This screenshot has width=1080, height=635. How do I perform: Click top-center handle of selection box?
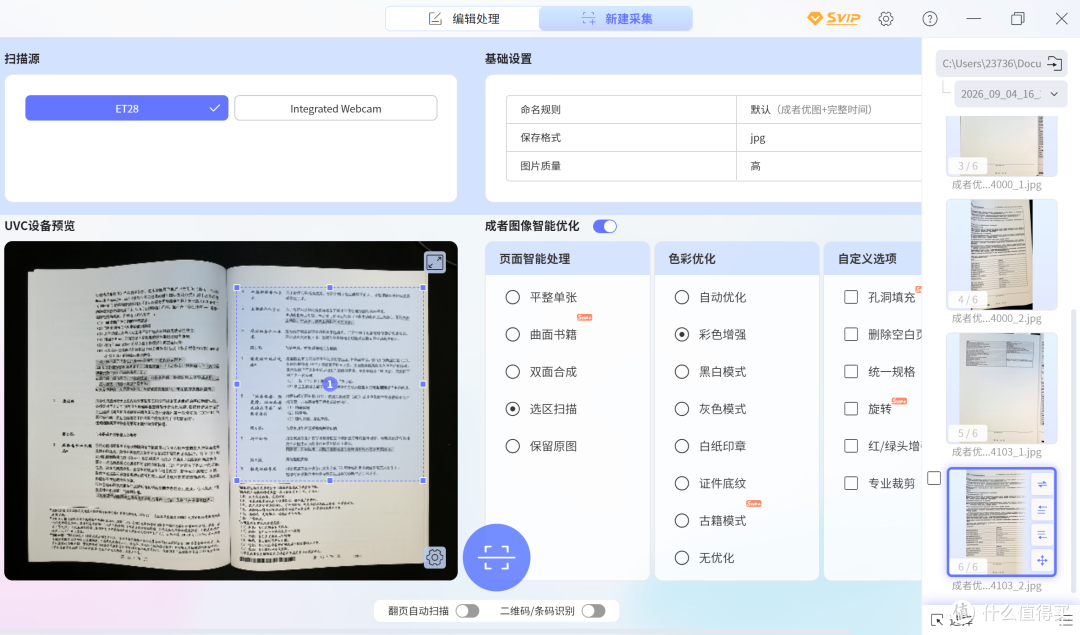[x=330, y=287]
